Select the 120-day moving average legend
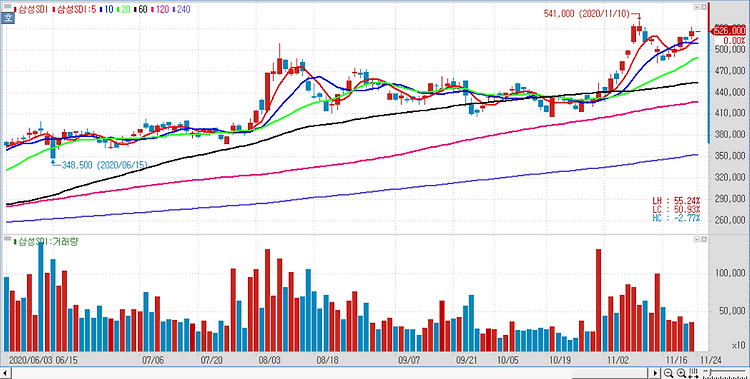Viewport: 750px width, 379px height. point(160,9)
